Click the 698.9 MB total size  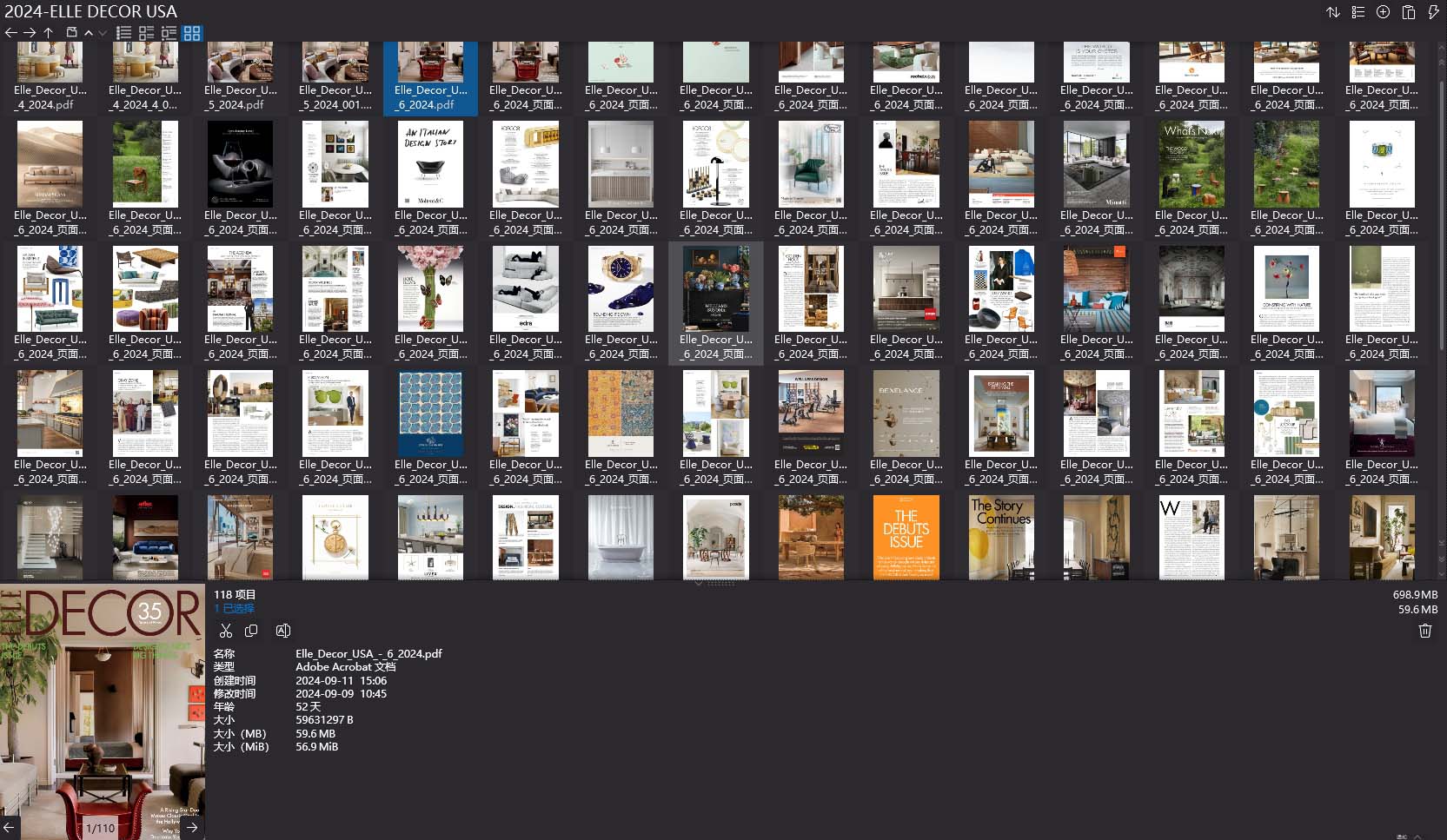tap(1415, 595)
